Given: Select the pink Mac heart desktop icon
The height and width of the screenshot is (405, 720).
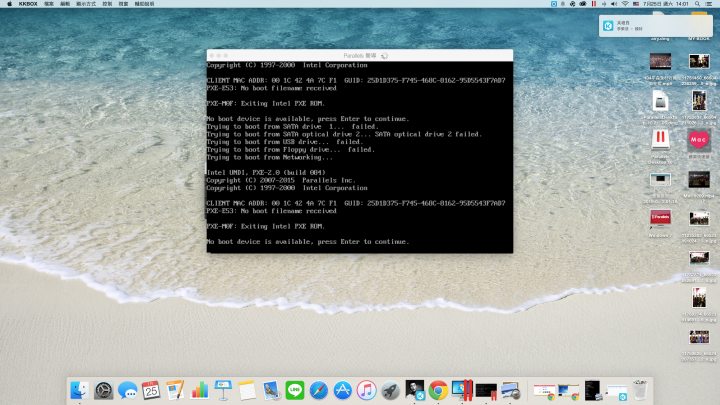Looking at the screenshot, I should coord(699,140).
